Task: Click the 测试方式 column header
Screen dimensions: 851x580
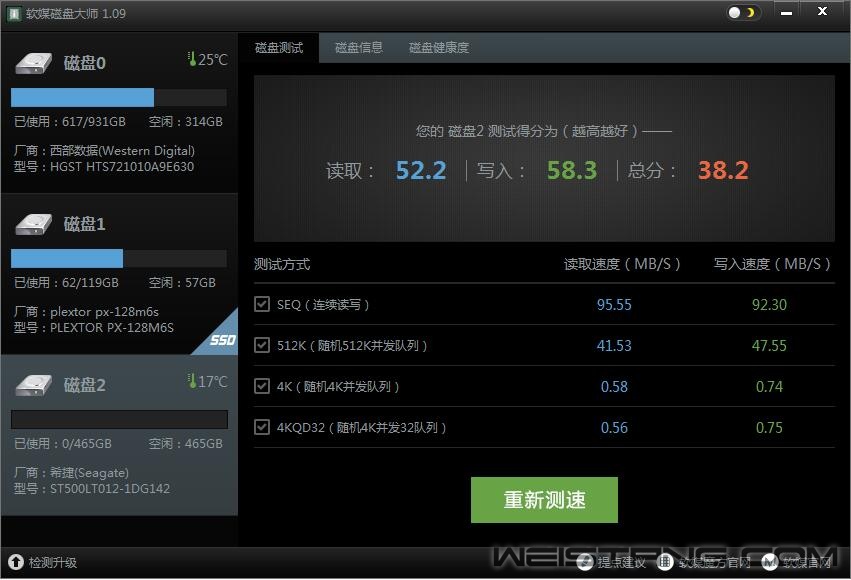Action: [x=282, y=264]
